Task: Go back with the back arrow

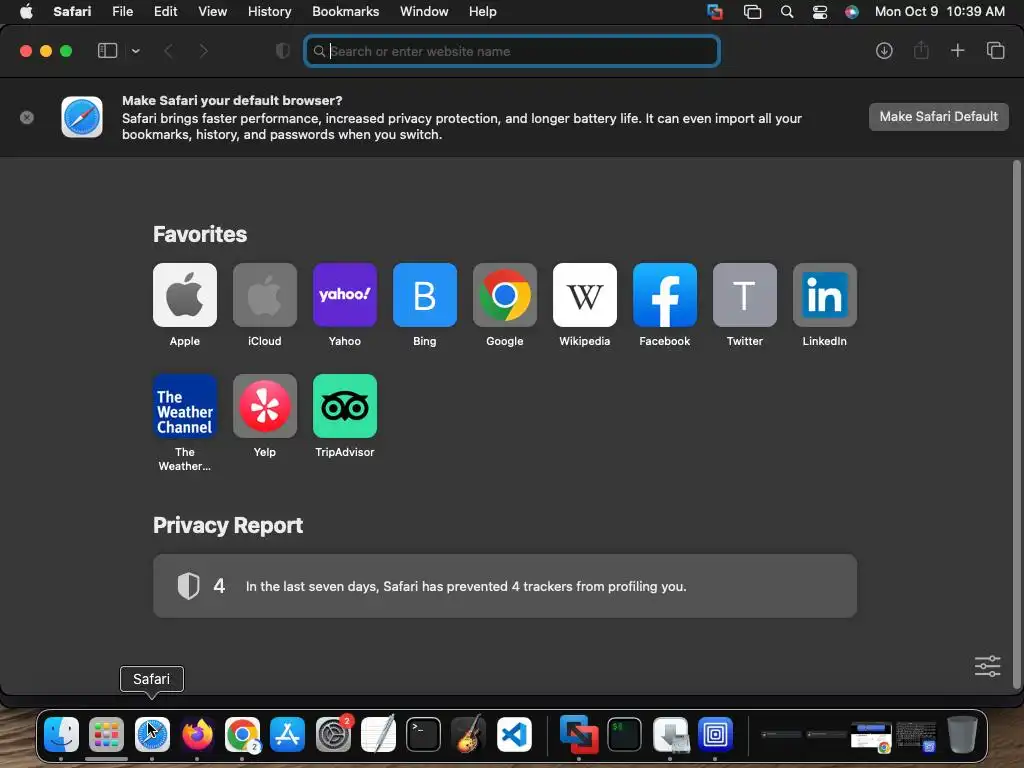Action: click(168, 51)
